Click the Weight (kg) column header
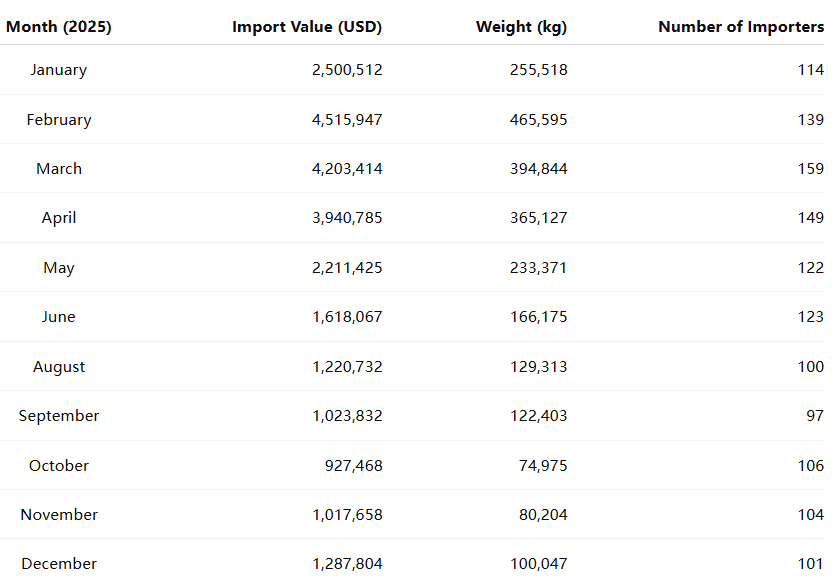This screenshot has width=836, height=582. point(521,27)
